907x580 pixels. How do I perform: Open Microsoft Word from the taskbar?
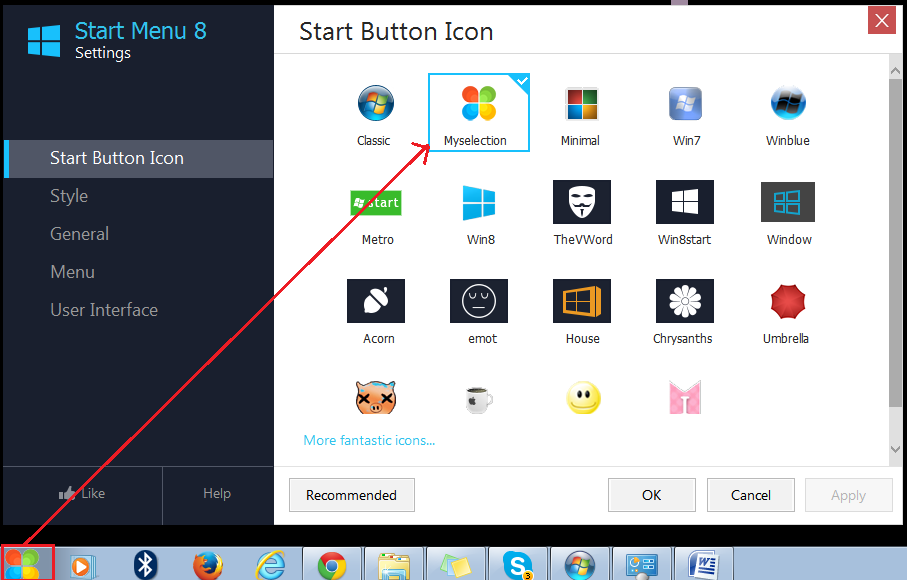tap(703, 564)
